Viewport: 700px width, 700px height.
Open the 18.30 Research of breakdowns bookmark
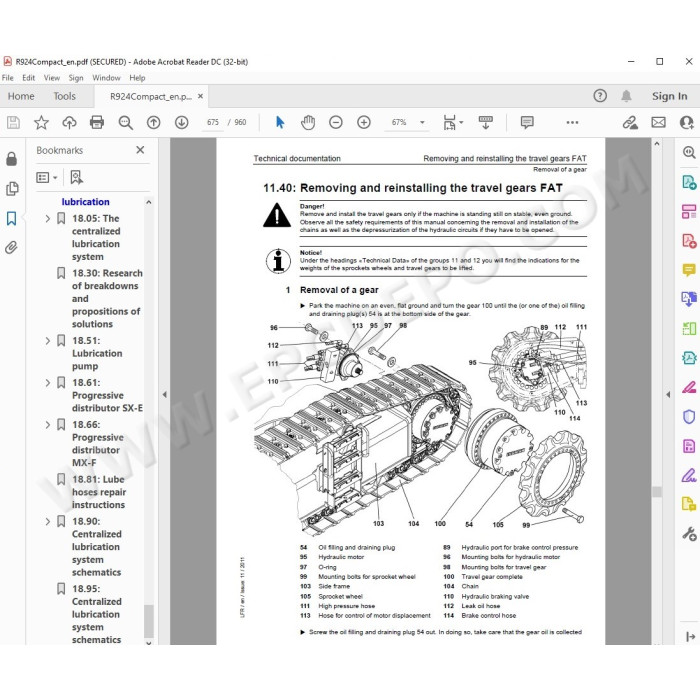point(106,299)
